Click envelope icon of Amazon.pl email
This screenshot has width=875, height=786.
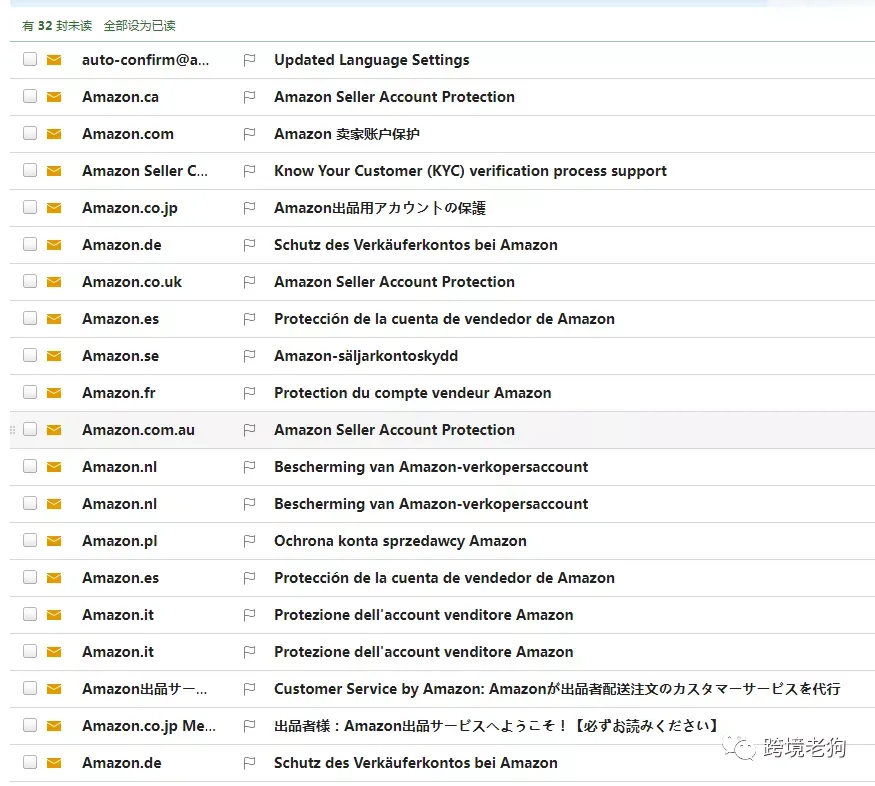tap(54, 541)
